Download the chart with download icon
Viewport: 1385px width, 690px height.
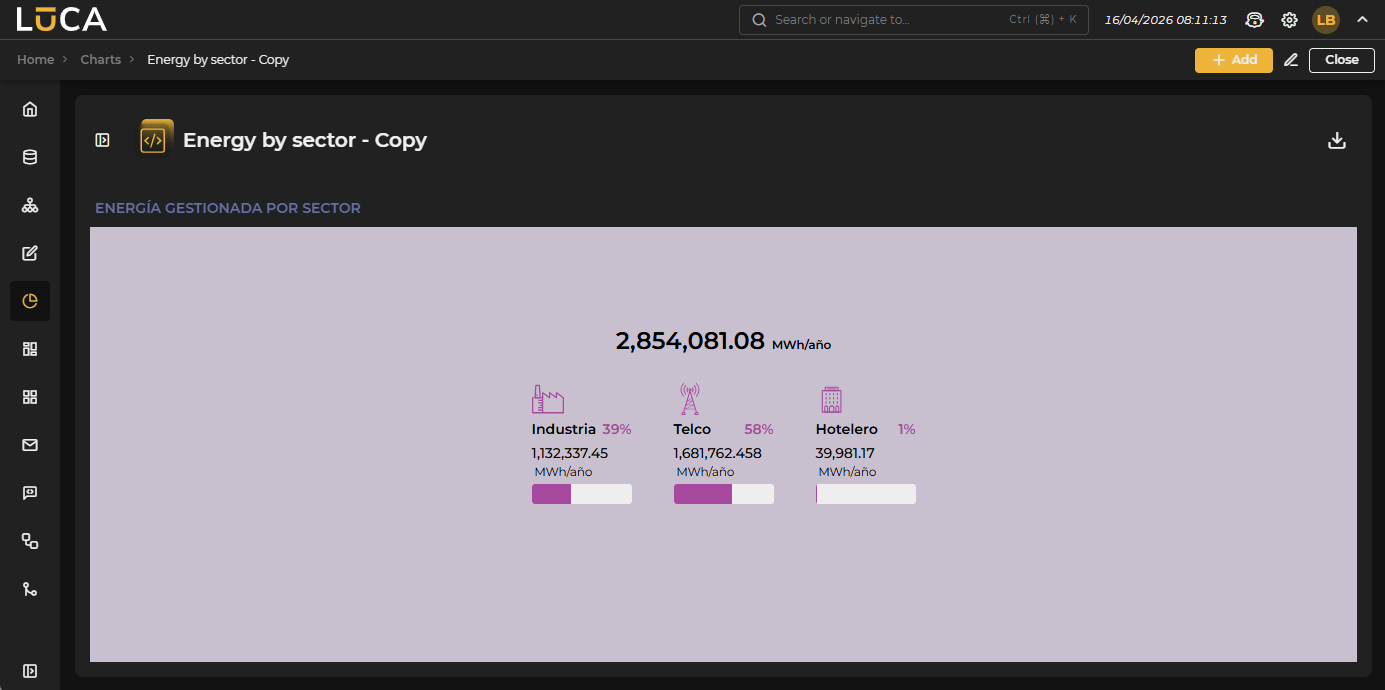[x=1337, y=141]
